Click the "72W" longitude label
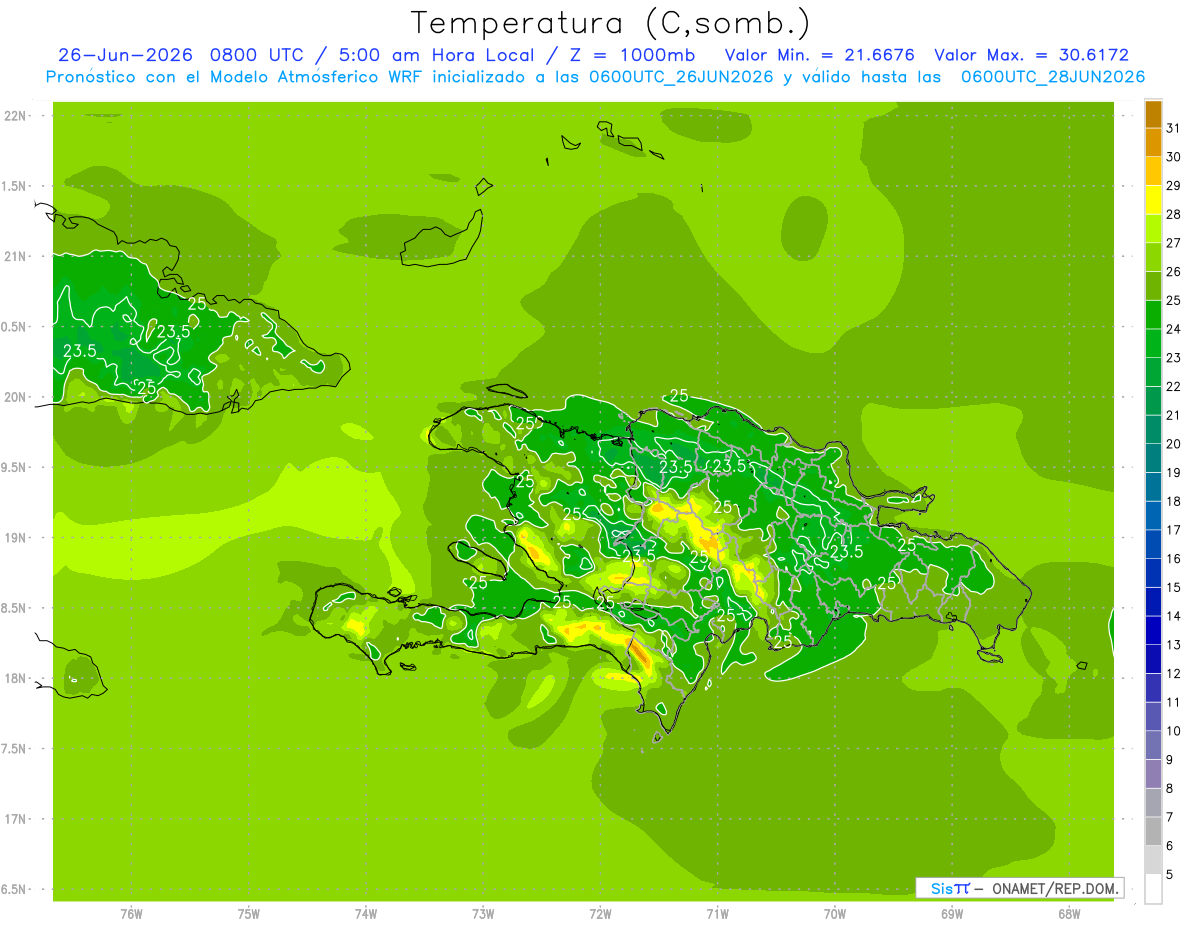The image size is (1200, 927). tap(600, 913)
